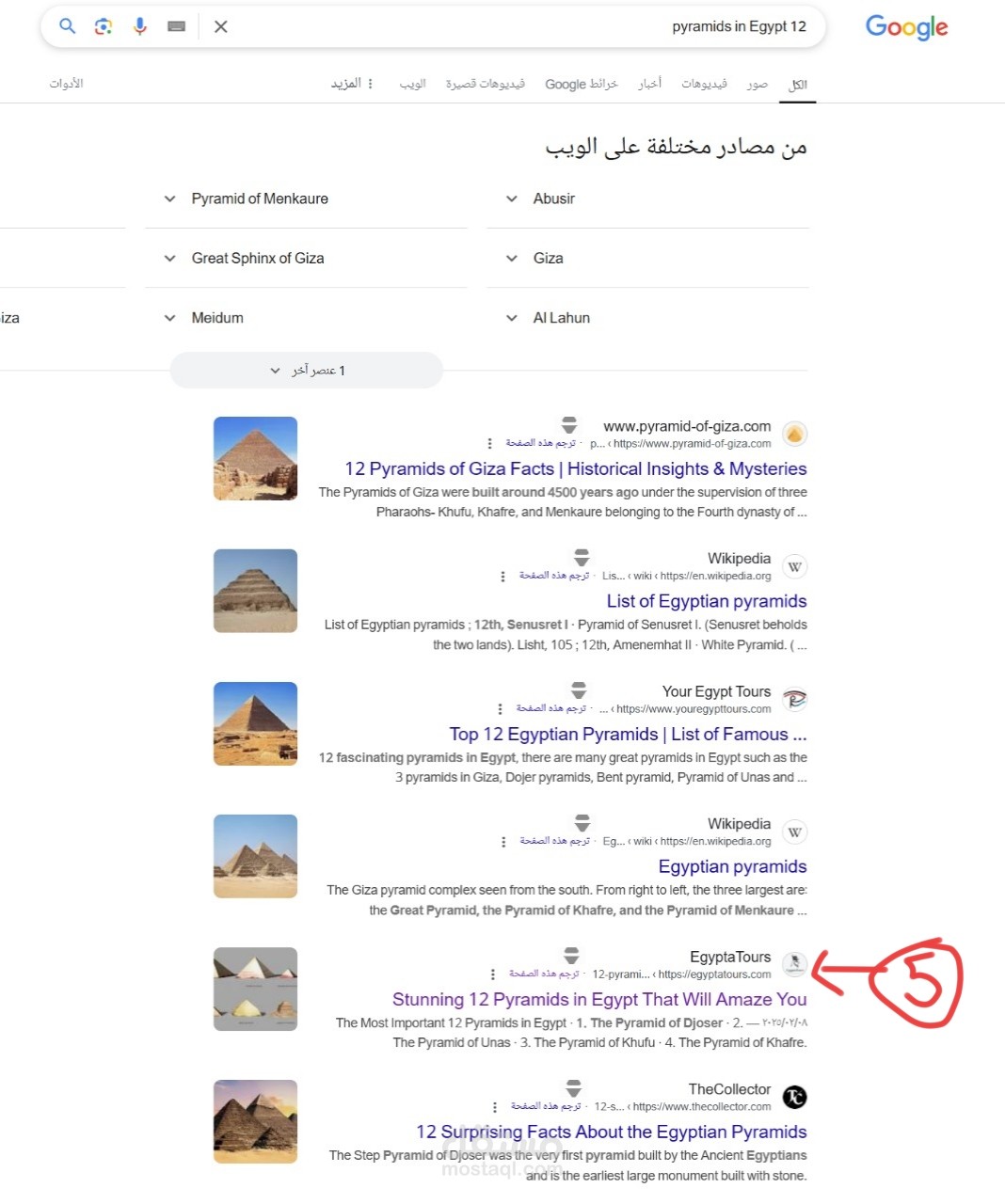This screenshot has height=1204, width=1005.
Task: Open الأدوات (Tools) options
Action: click(66, 84)
